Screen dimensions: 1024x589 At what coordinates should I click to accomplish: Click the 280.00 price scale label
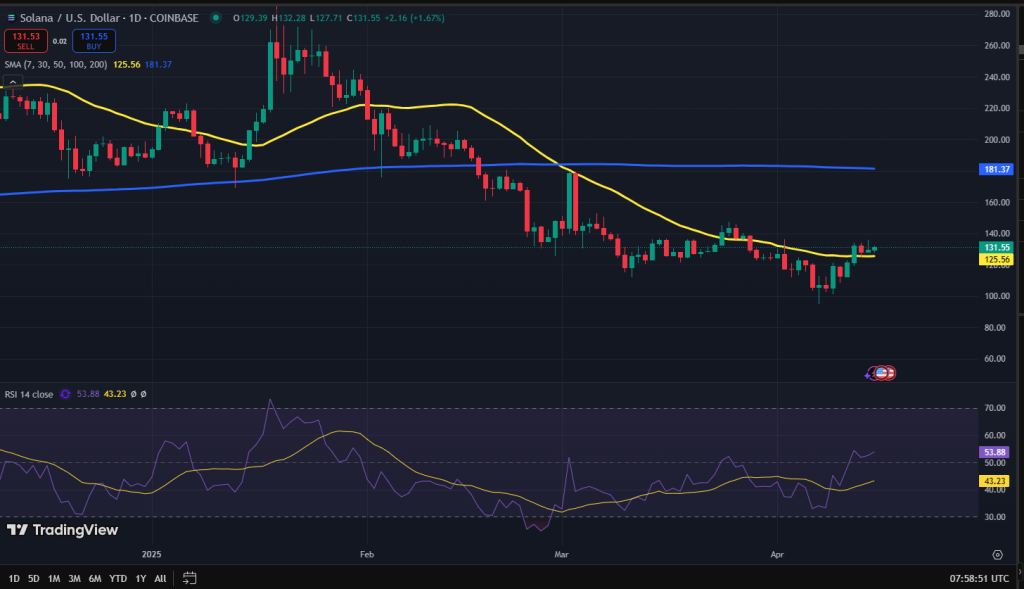(997, 14)
